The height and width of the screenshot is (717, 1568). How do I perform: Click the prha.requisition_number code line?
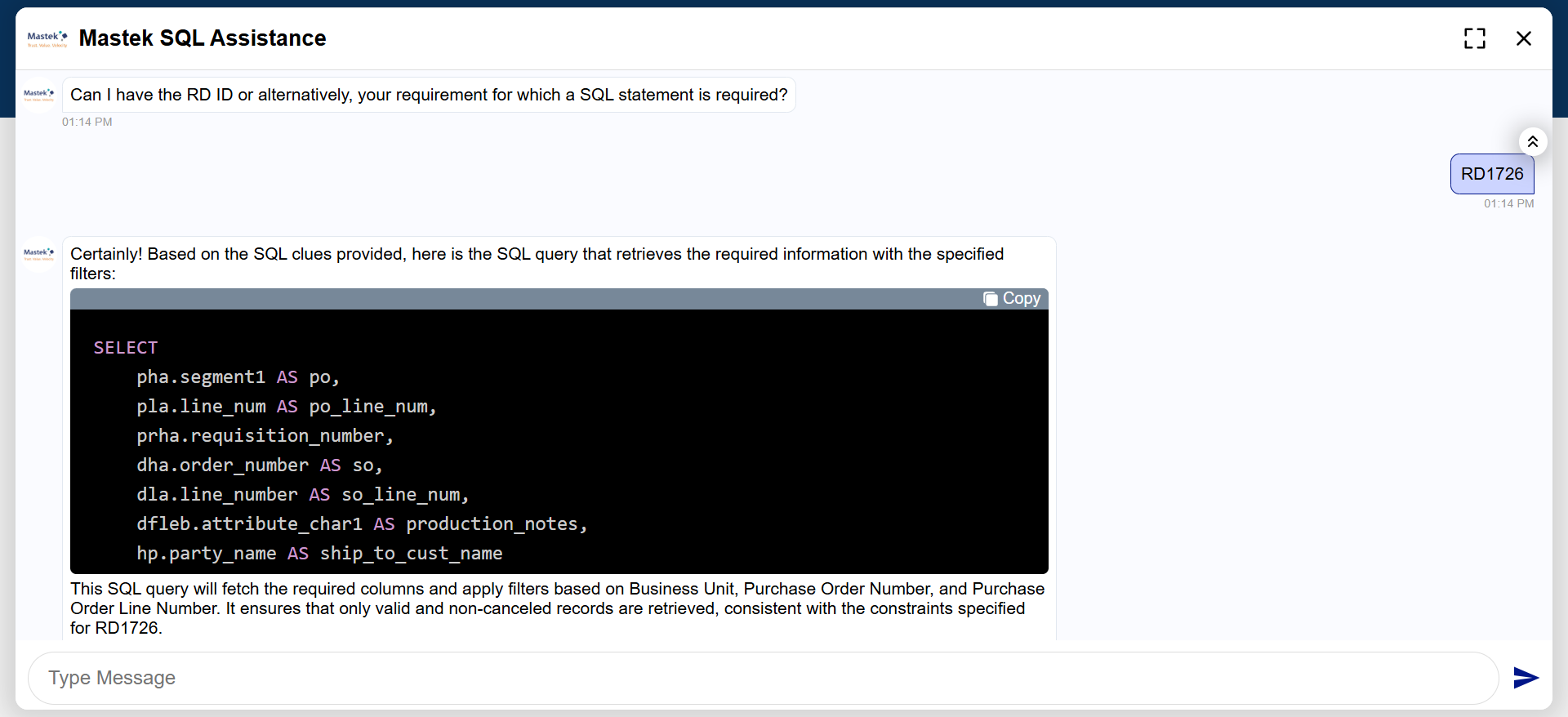pyautogui.click(x=265, y=436)
